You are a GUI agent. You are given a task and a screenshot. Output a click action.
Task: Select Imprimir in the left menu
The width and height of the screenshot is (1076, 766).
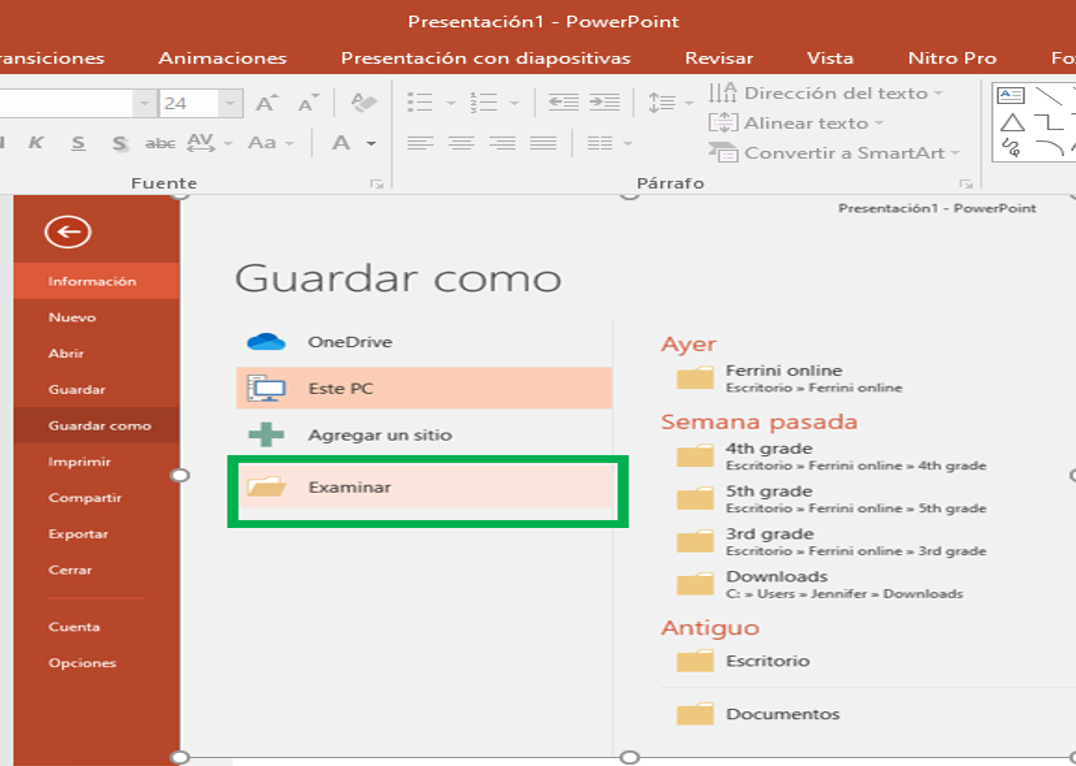tap(79, 462)
